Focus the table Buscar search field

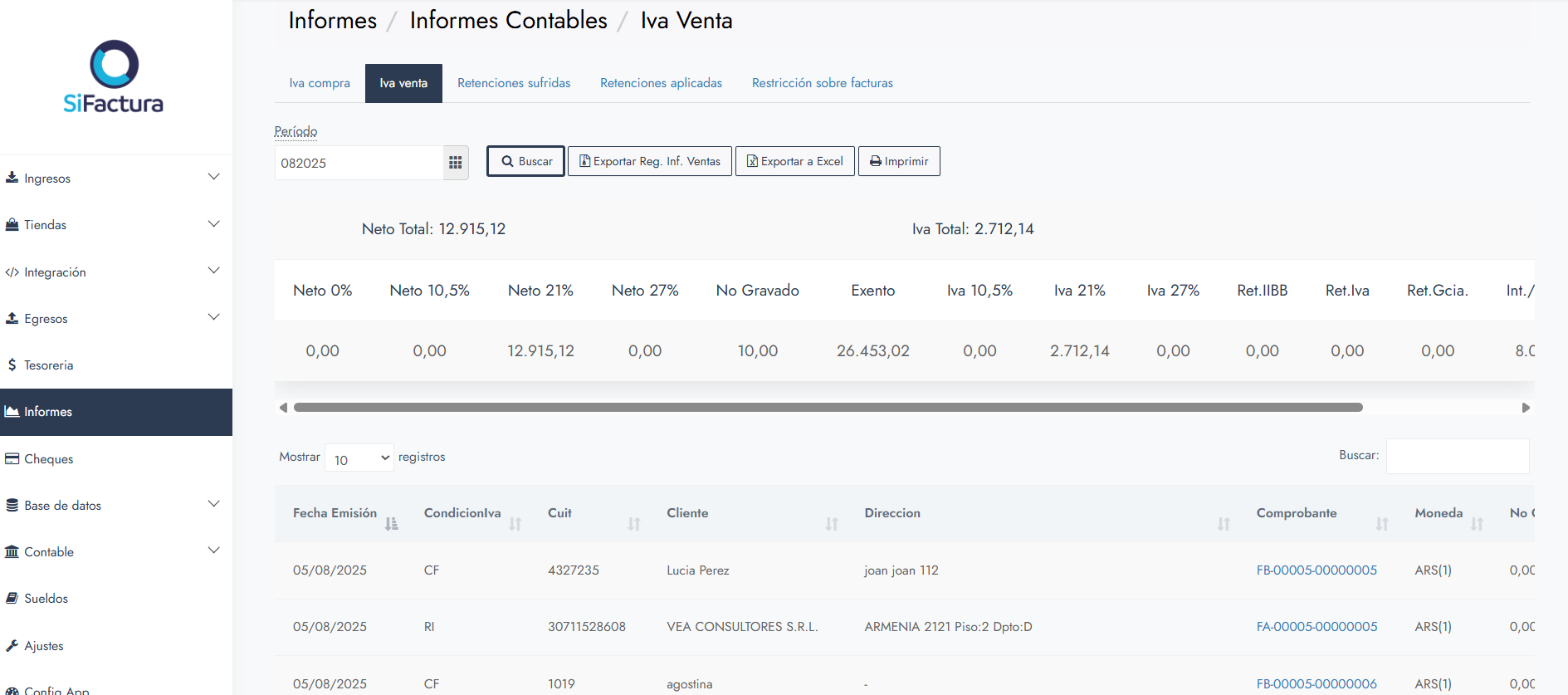(x=1457, y=456)
